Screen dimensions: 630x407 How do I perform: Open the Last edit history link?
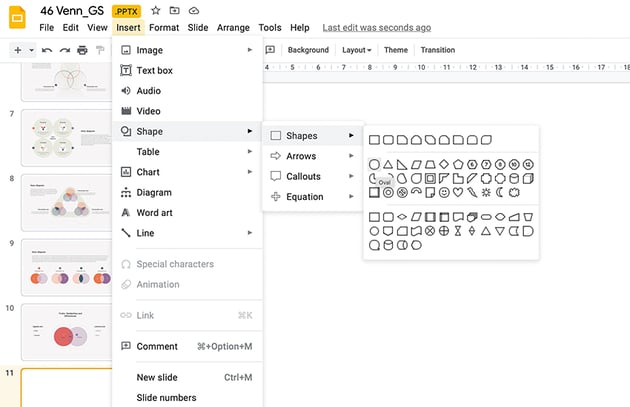point(377,28)
